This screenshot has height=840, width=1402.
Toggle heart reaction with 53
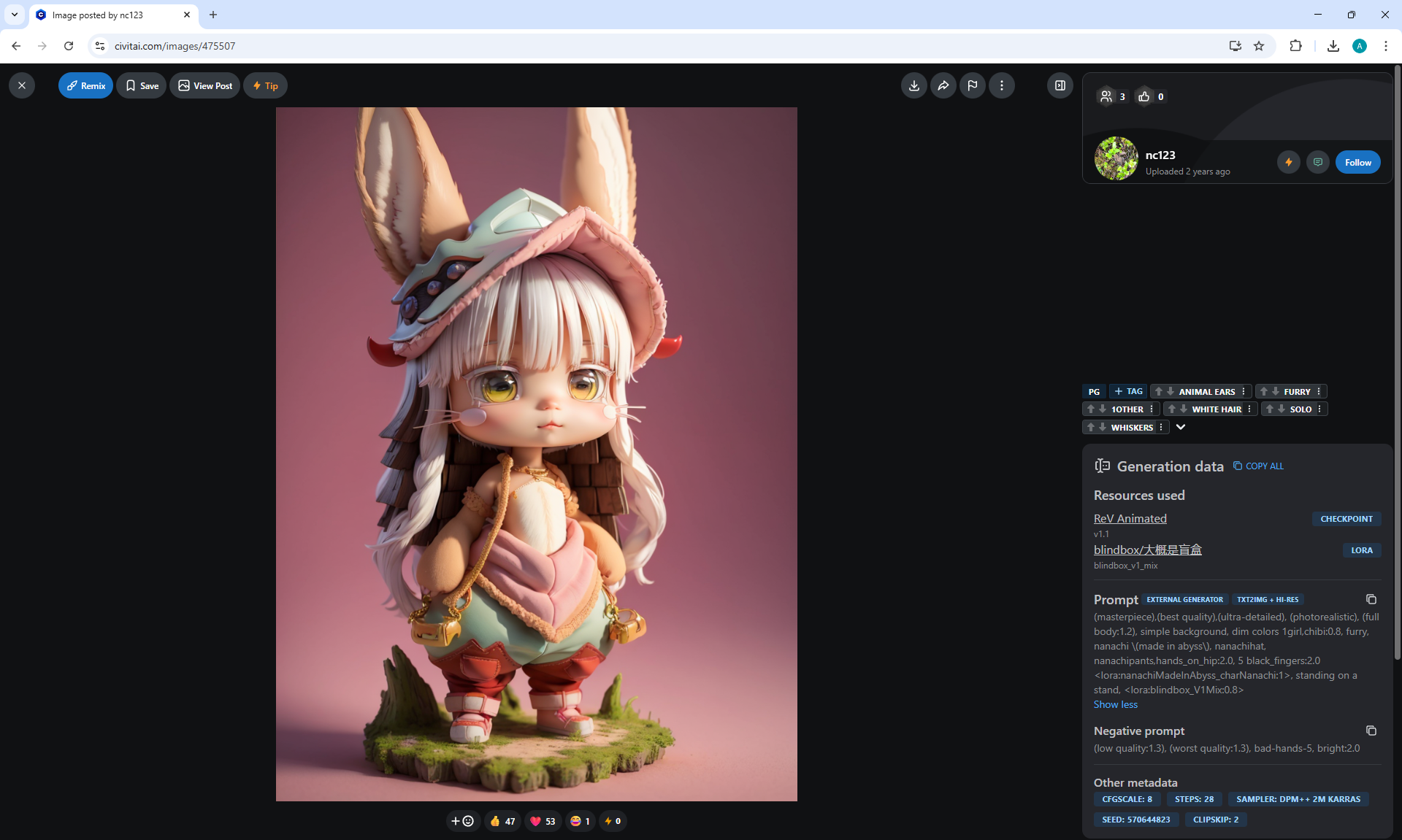click(543, 821)
